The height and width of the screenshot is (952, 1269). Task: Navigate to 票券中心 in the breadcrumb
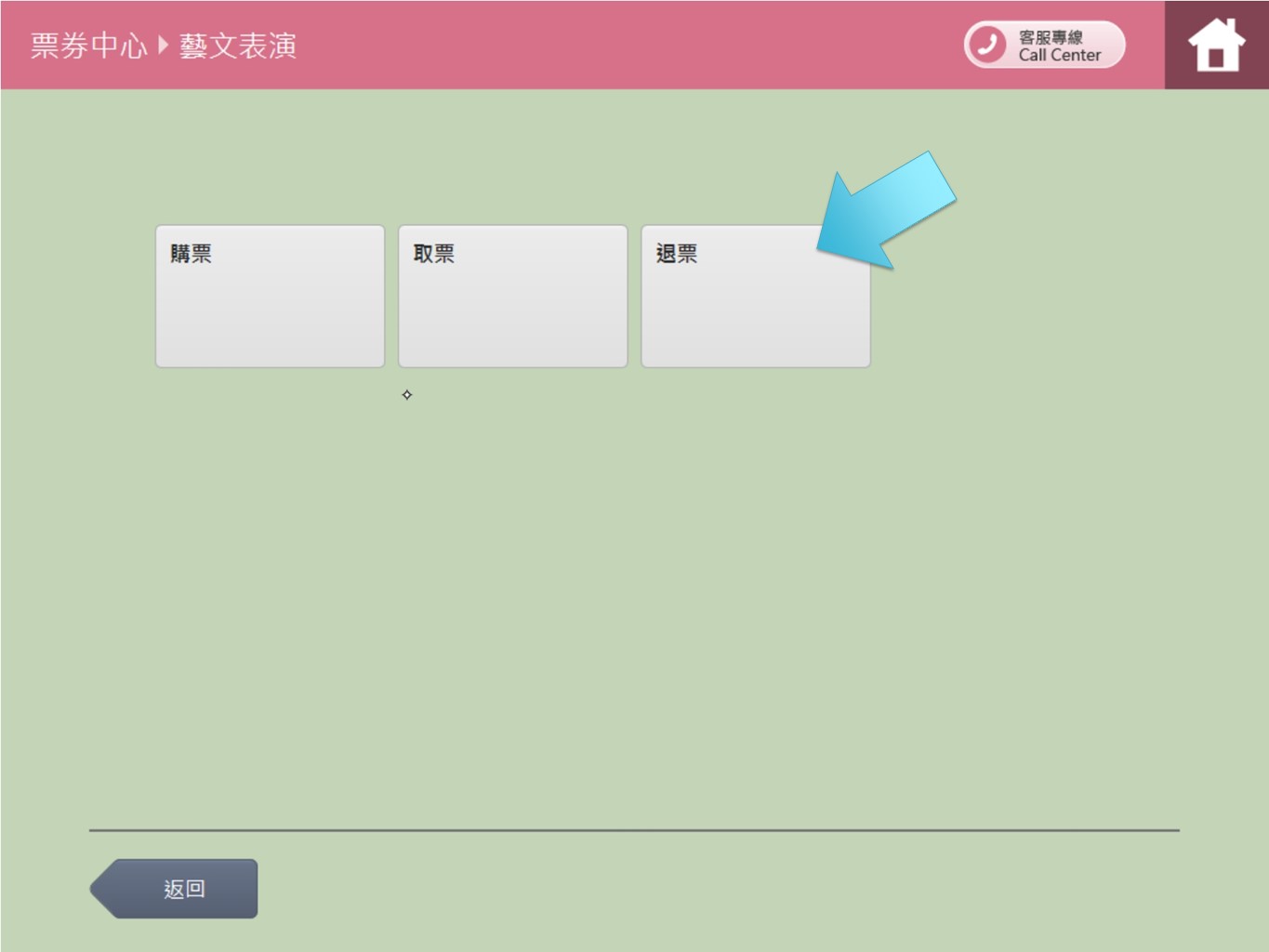pos(88,46)
